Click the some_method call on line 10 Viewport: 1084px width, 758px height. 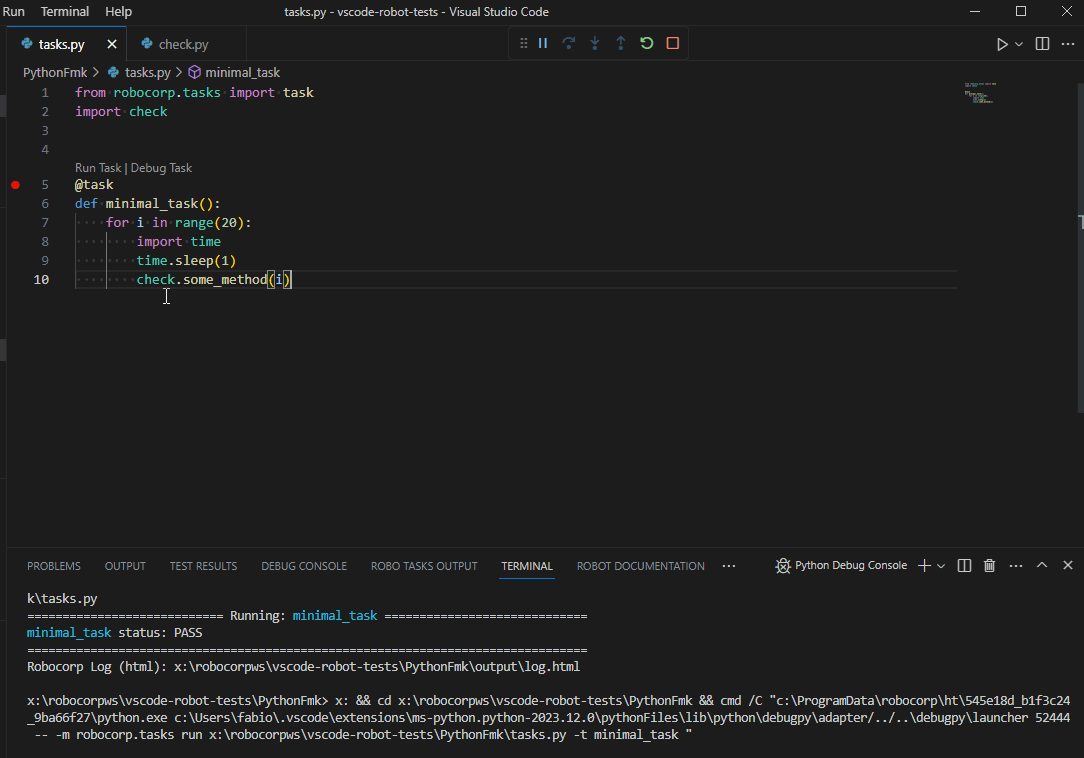click(x=225, y=279)
